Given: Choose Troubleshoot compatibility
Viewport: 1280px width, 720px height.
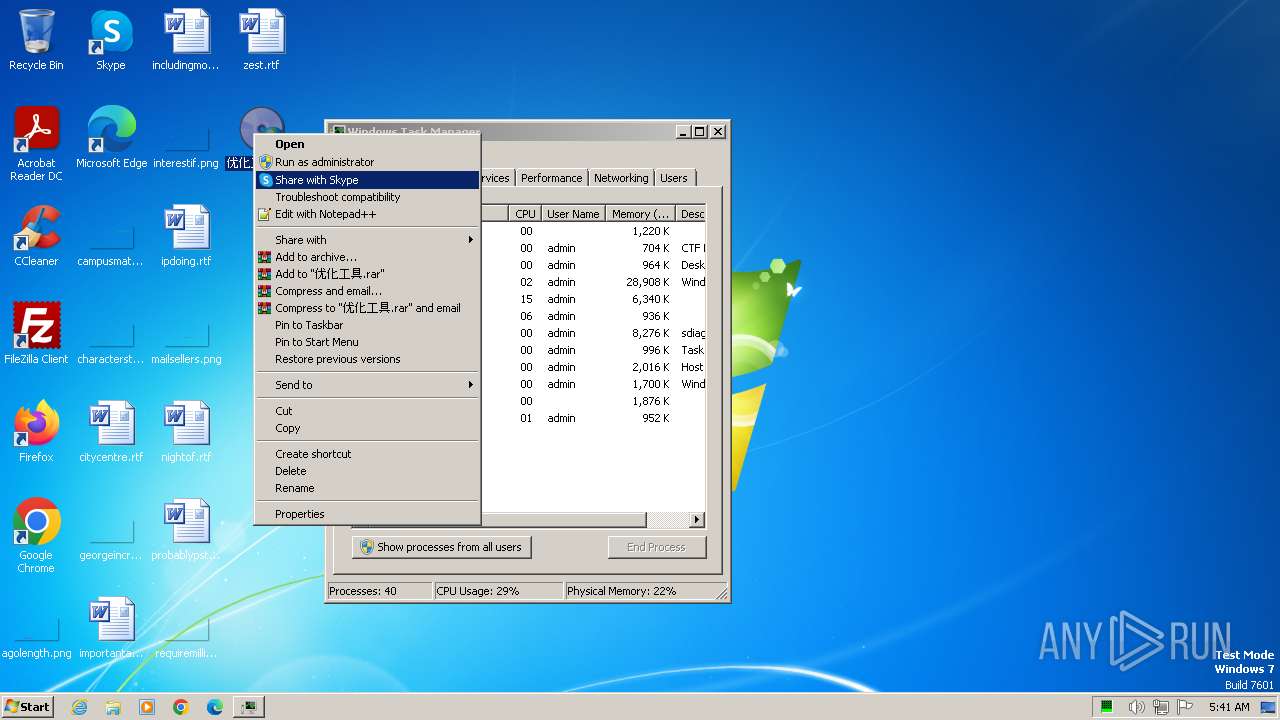Looking at the screenshot, I should click(368, 197).
